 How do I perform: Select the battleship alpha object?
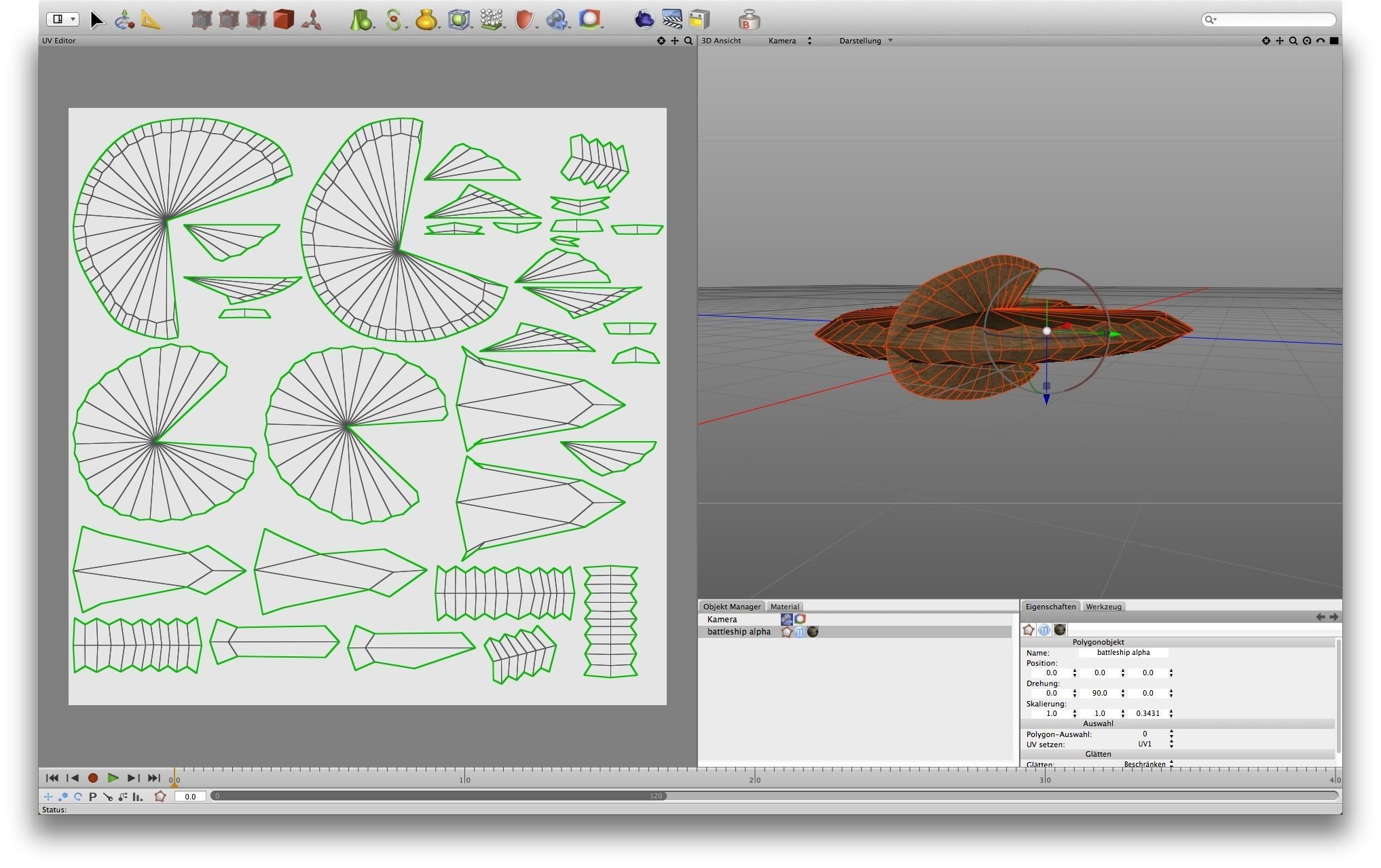(x=739, y=632)
